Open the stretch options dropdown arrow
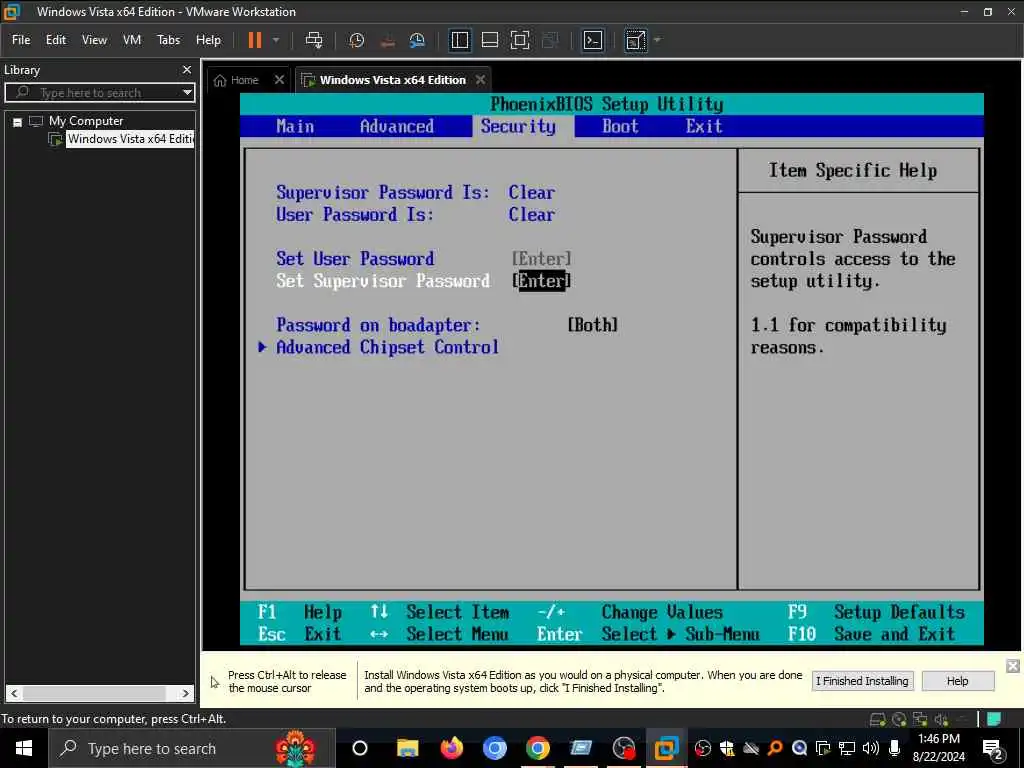 pos(657,40)
